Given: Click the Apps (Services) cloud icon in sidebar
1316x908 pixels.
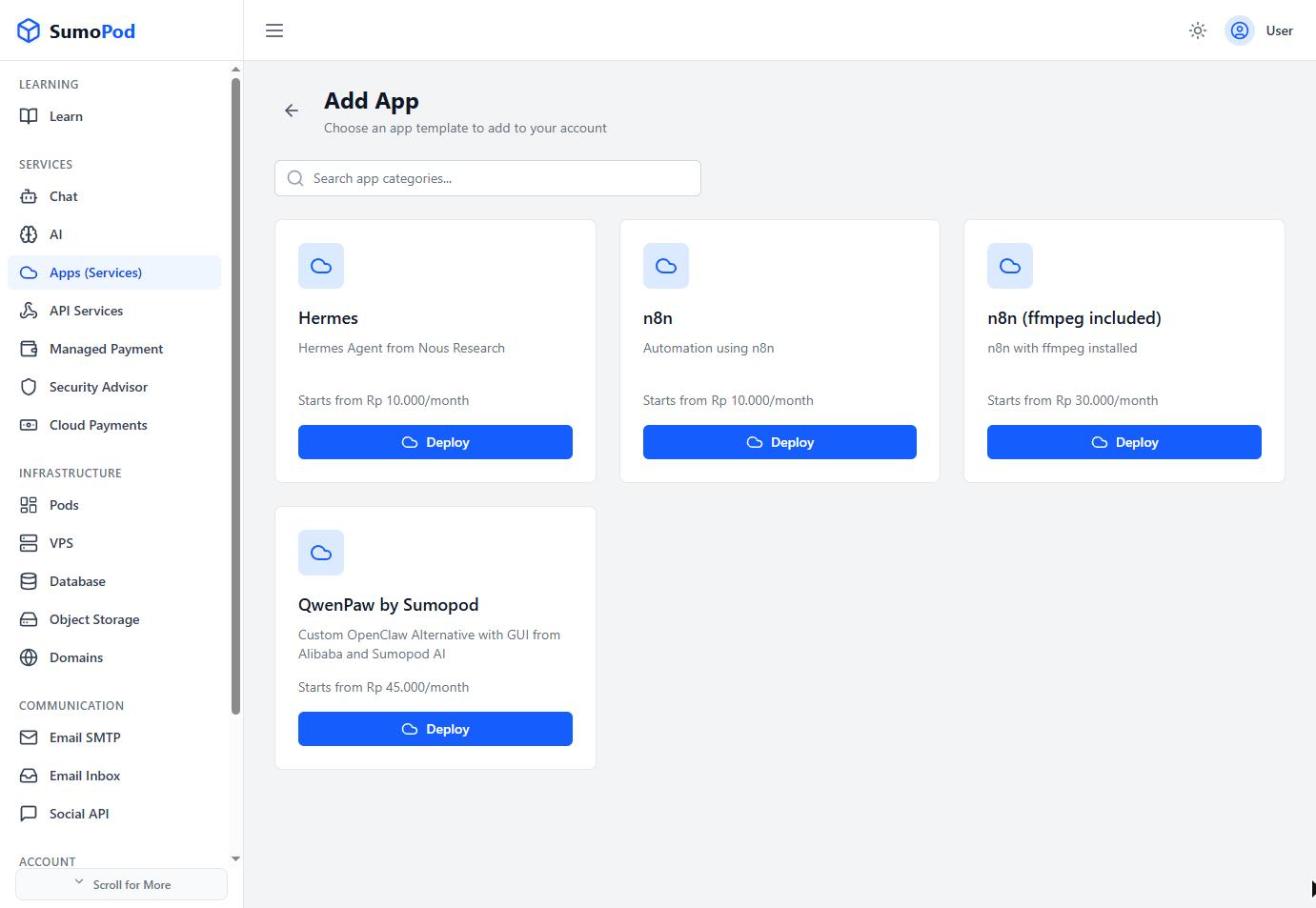Looking at the screenshot, I should point(29,272).
